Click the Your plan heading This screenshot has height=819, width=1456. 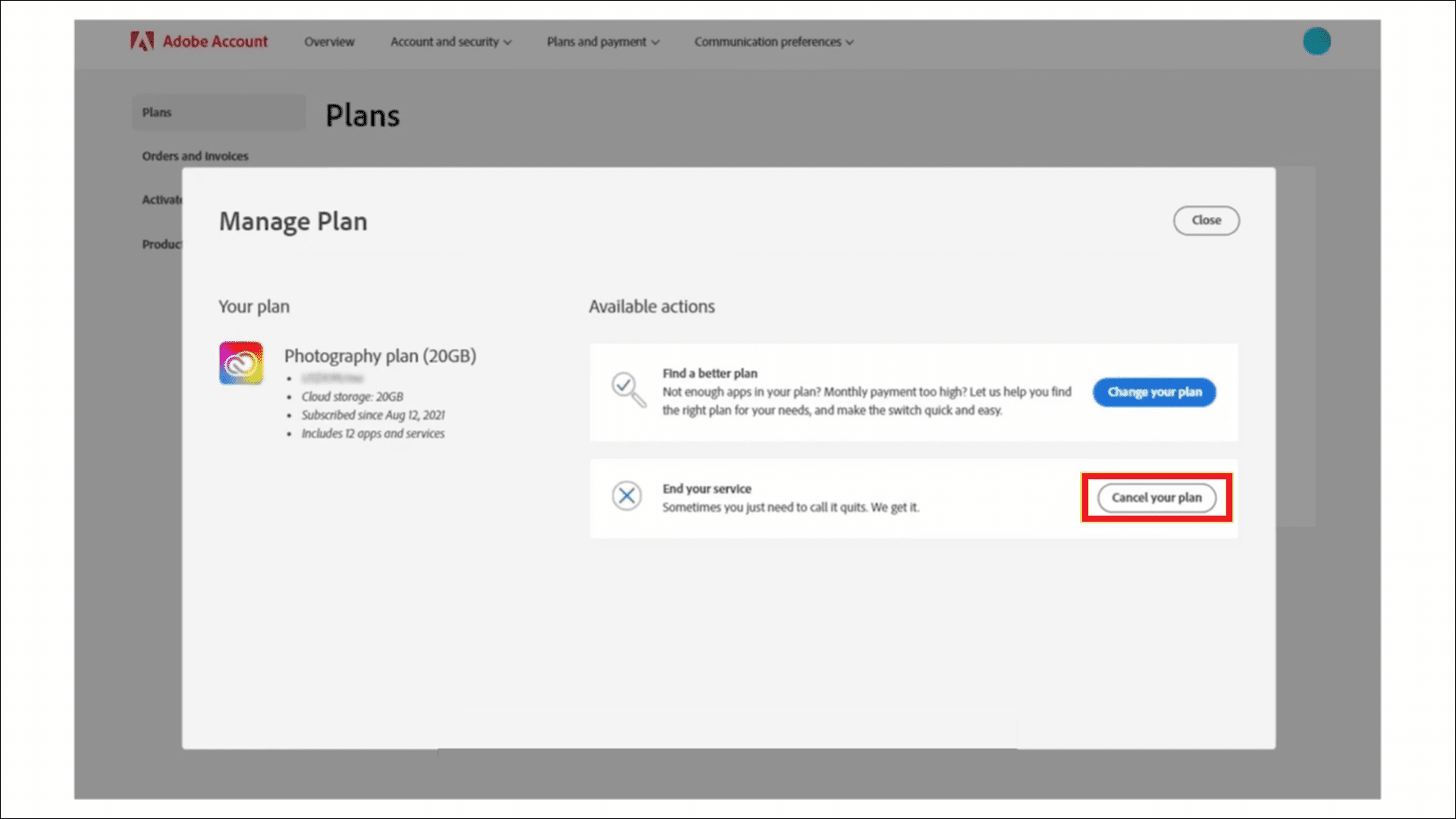(254, 307)
